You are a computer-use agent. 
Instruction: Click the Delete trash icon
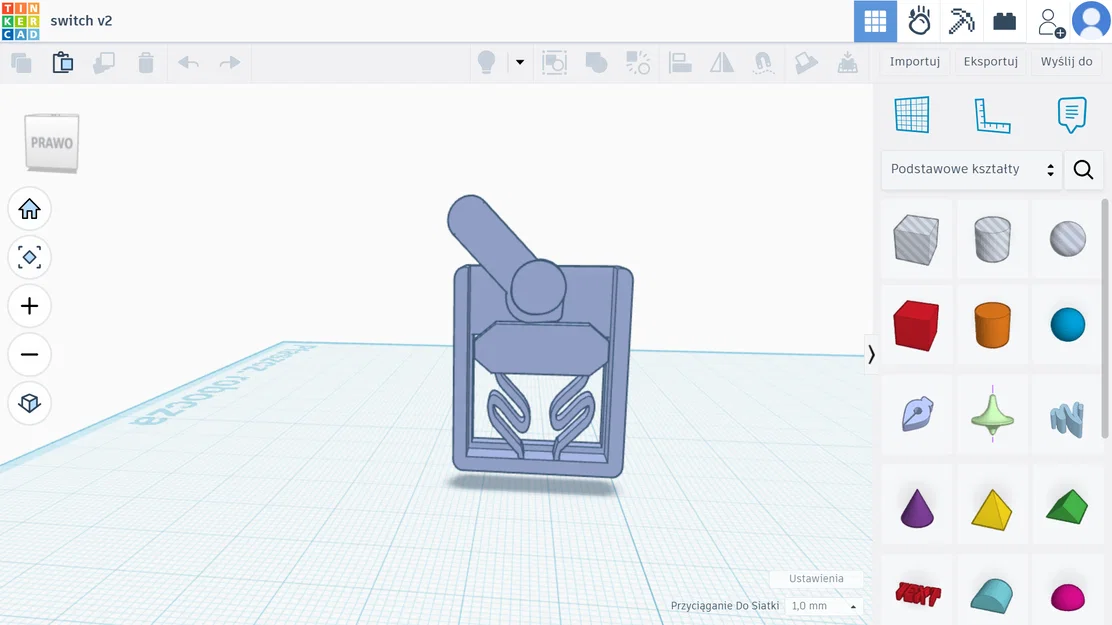[x=146, y=62]
